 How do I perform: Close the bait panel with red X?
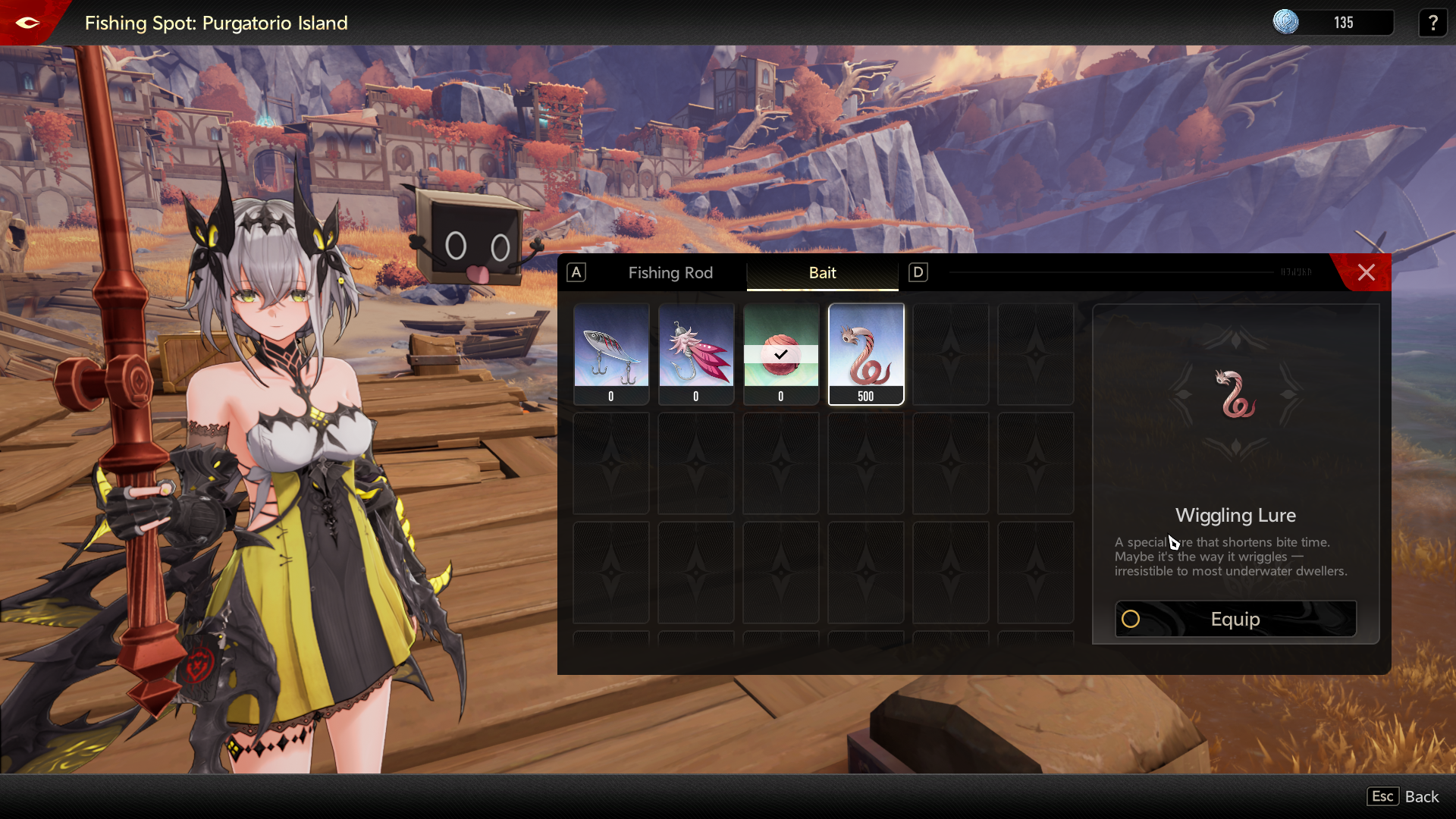(x=1366, y=273)
